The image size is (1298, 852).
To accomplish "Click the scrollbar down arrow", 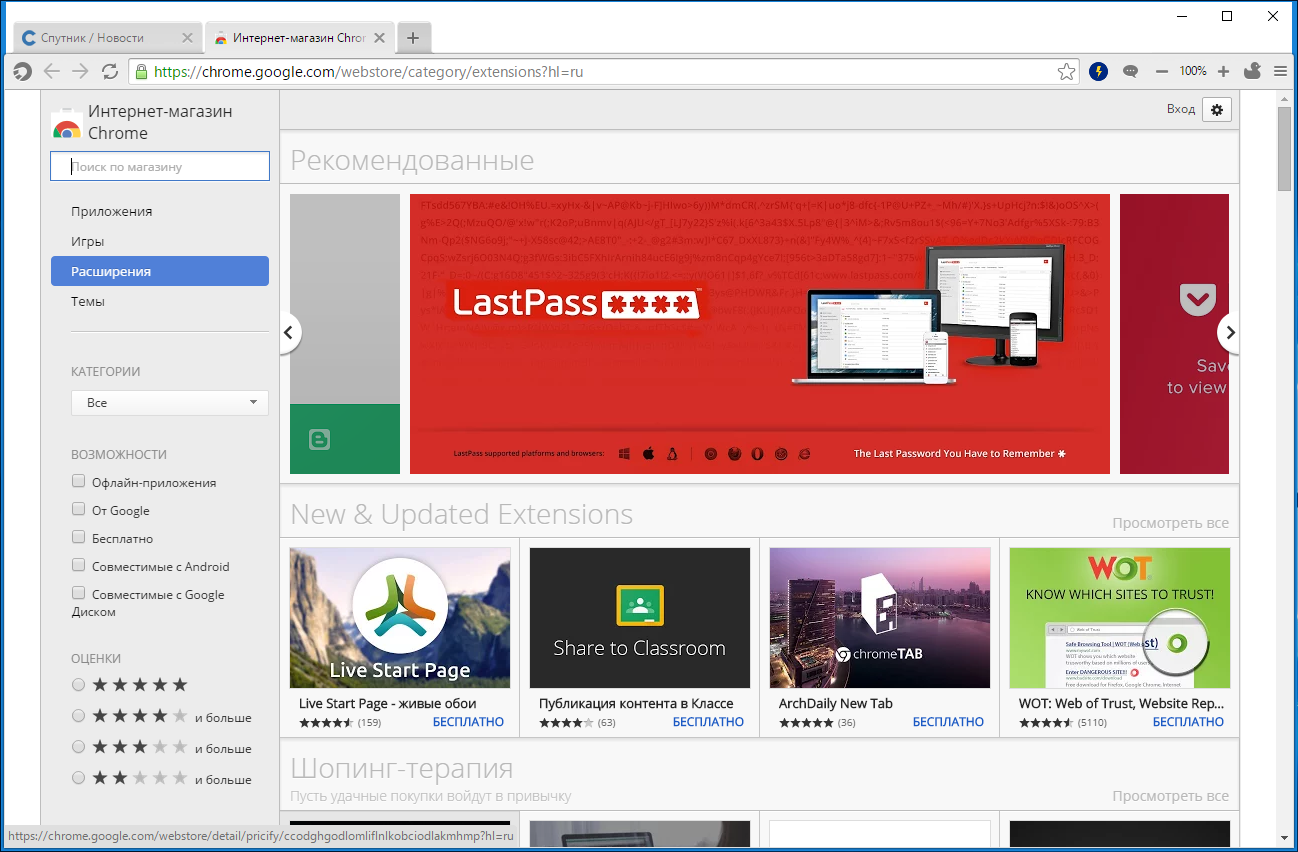I will (x=1285, y=836).
